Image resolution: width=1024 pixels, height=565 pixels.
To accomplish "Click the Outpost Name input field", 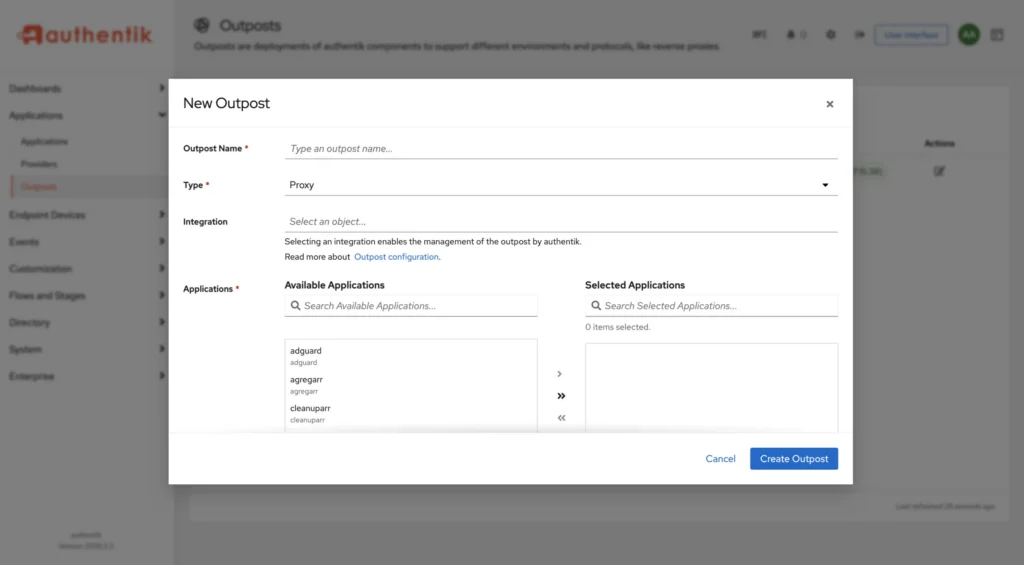I will [x=561, y=149].
